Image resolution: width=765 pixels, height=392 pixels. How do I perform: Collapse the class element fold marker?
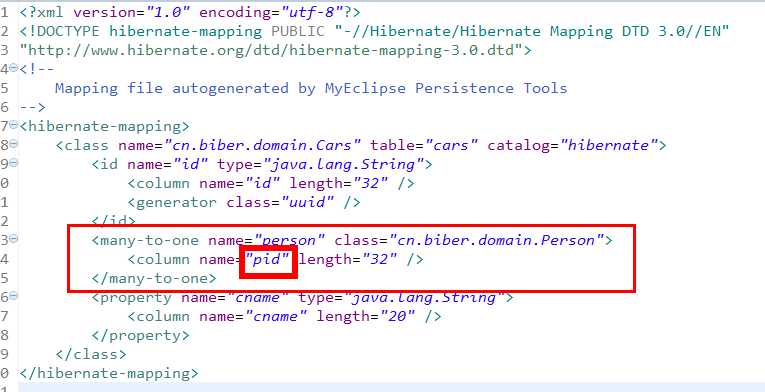(13, 144)
